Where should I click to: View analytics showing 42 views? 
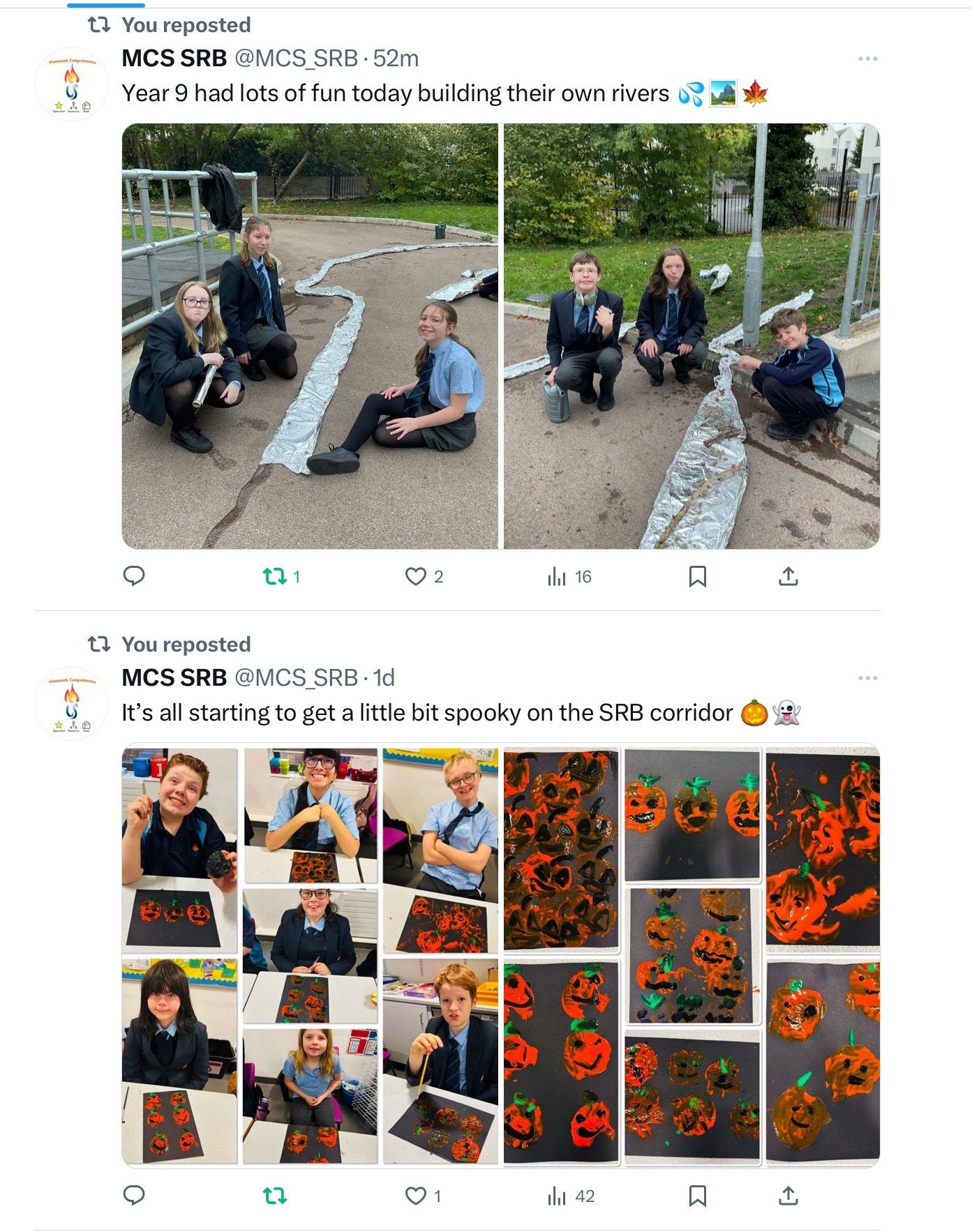pyautogui.click(x=571, y=1196)
